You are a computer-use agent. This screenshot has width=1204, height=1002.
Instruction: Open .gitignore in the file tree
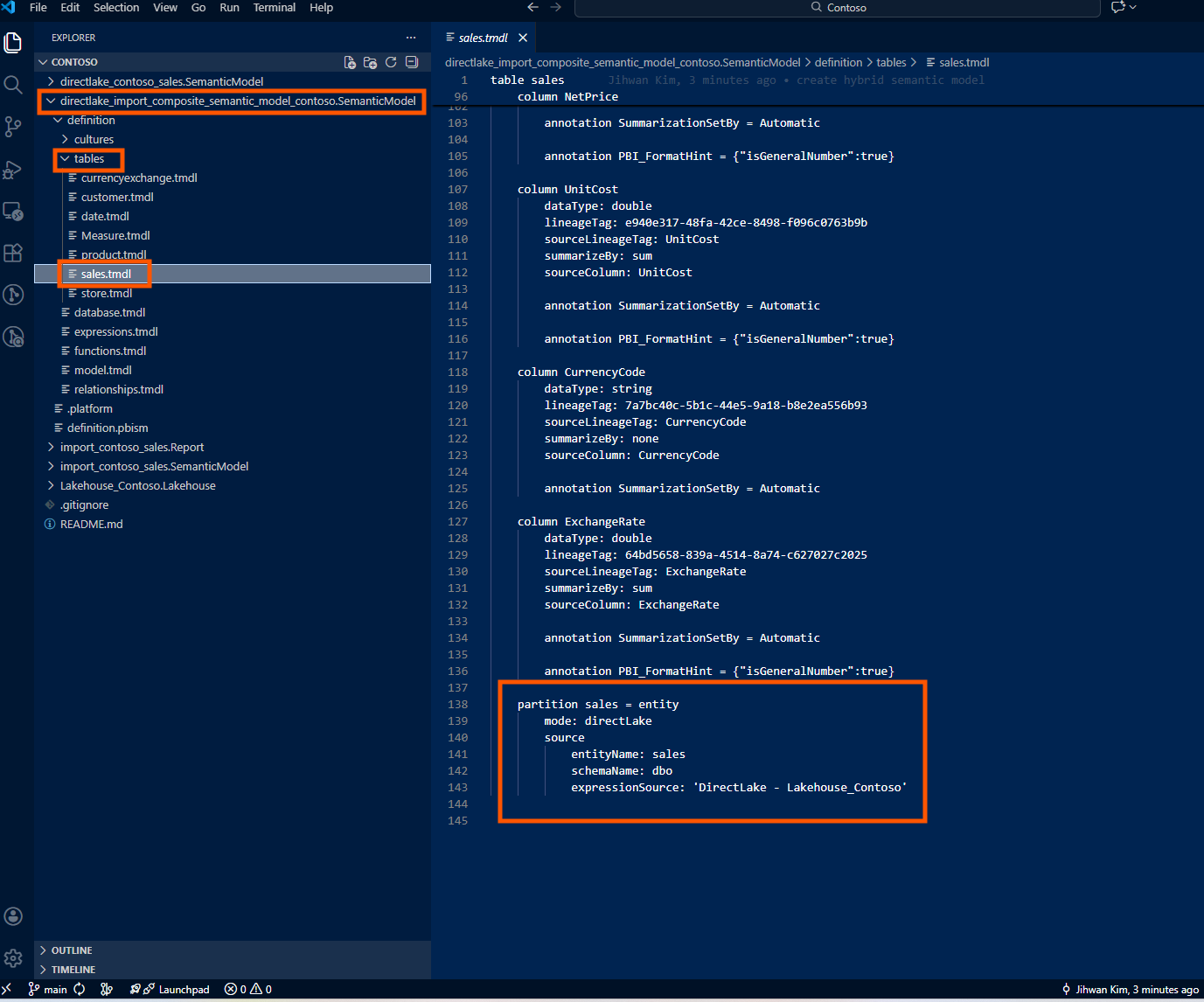(233, 504)
